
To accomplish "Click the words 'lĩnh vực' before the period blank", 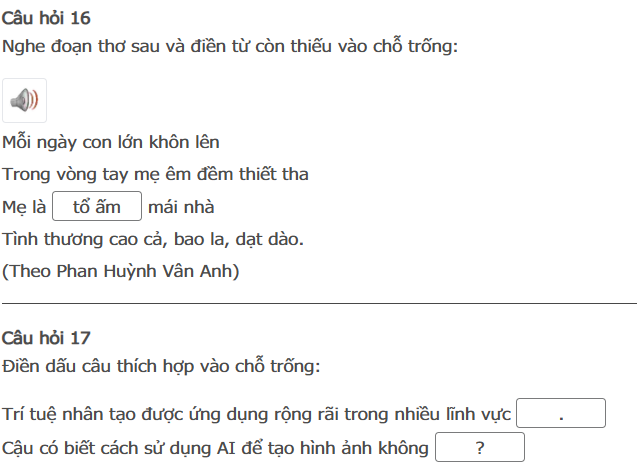I will [x=478, y=414].
